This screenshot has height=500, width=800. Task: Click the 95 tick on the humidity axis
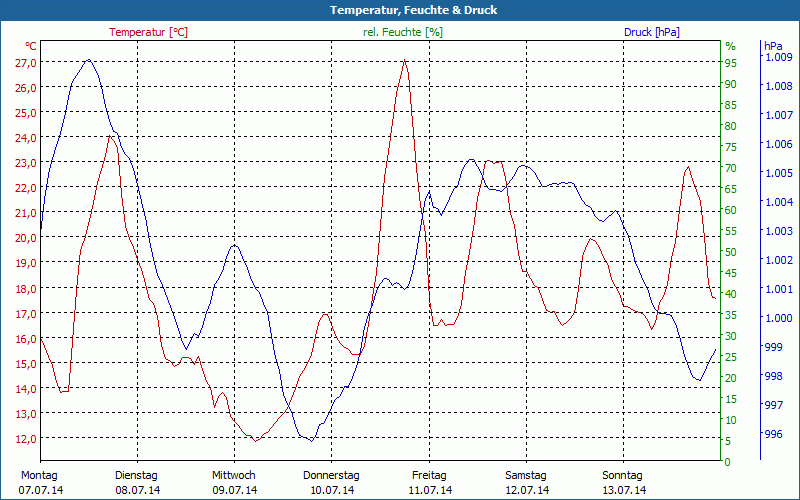tap(730, 62)
